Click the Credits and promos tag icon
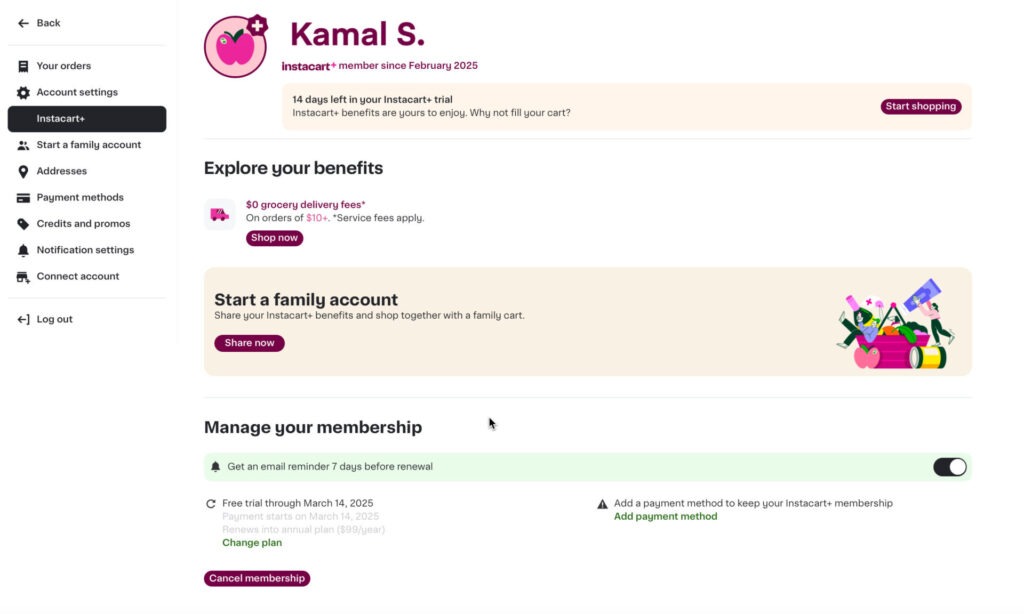This screenshot has width=1024, height=614. (23, 224)
